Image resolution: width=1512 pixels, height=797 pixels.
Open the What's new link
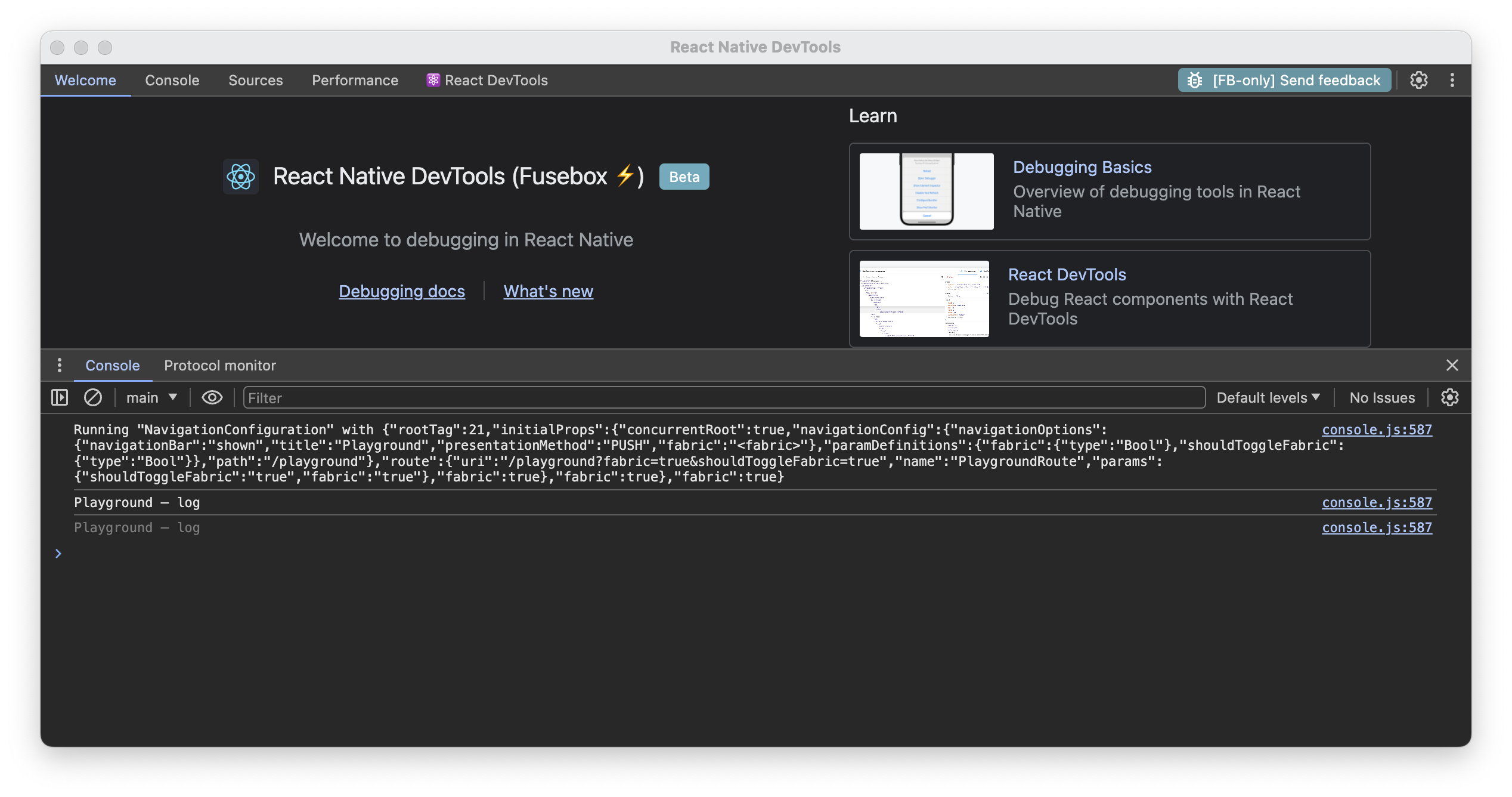[x=549, y=291]
